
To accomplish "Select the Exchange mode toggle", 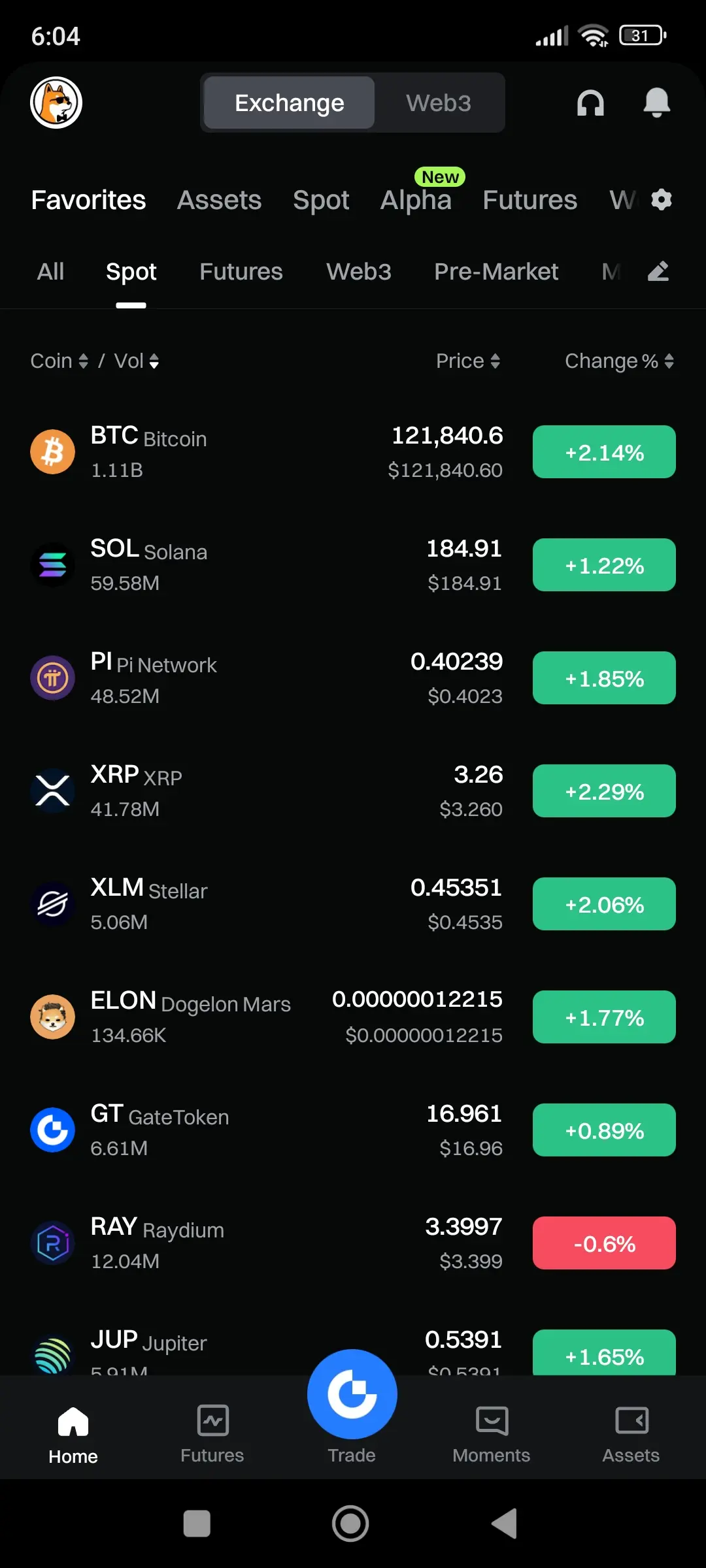I will (x=290, y=103).
